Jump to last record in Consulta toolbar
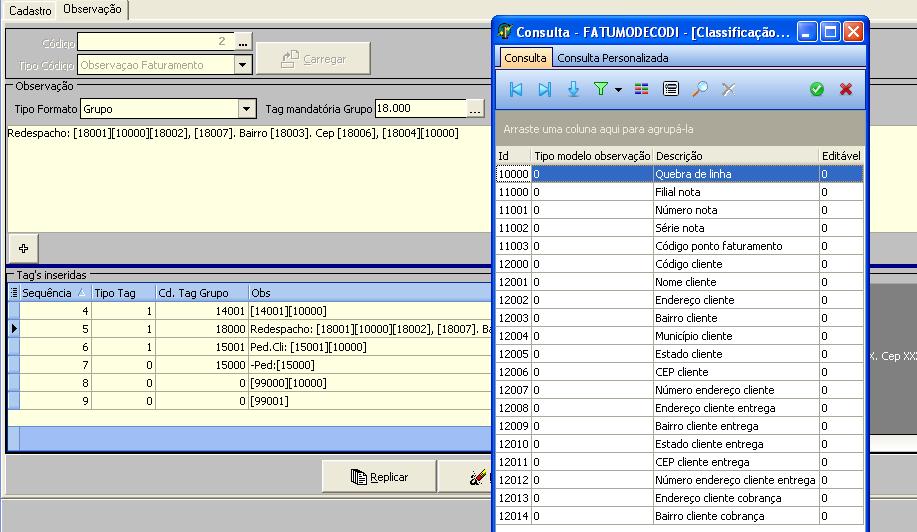Viewport: 917px width, 532px height. (x=544, y=89)
